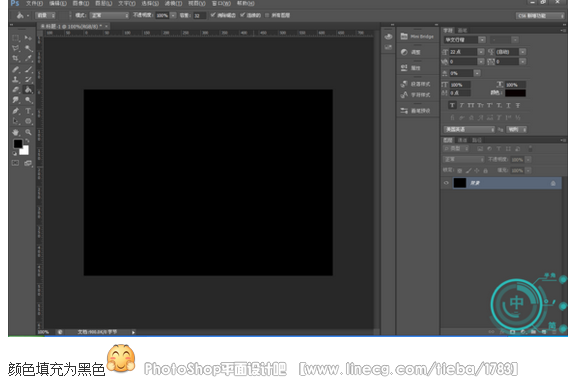Toggle the 连续的 contiguous checkbox

[242, 15]
